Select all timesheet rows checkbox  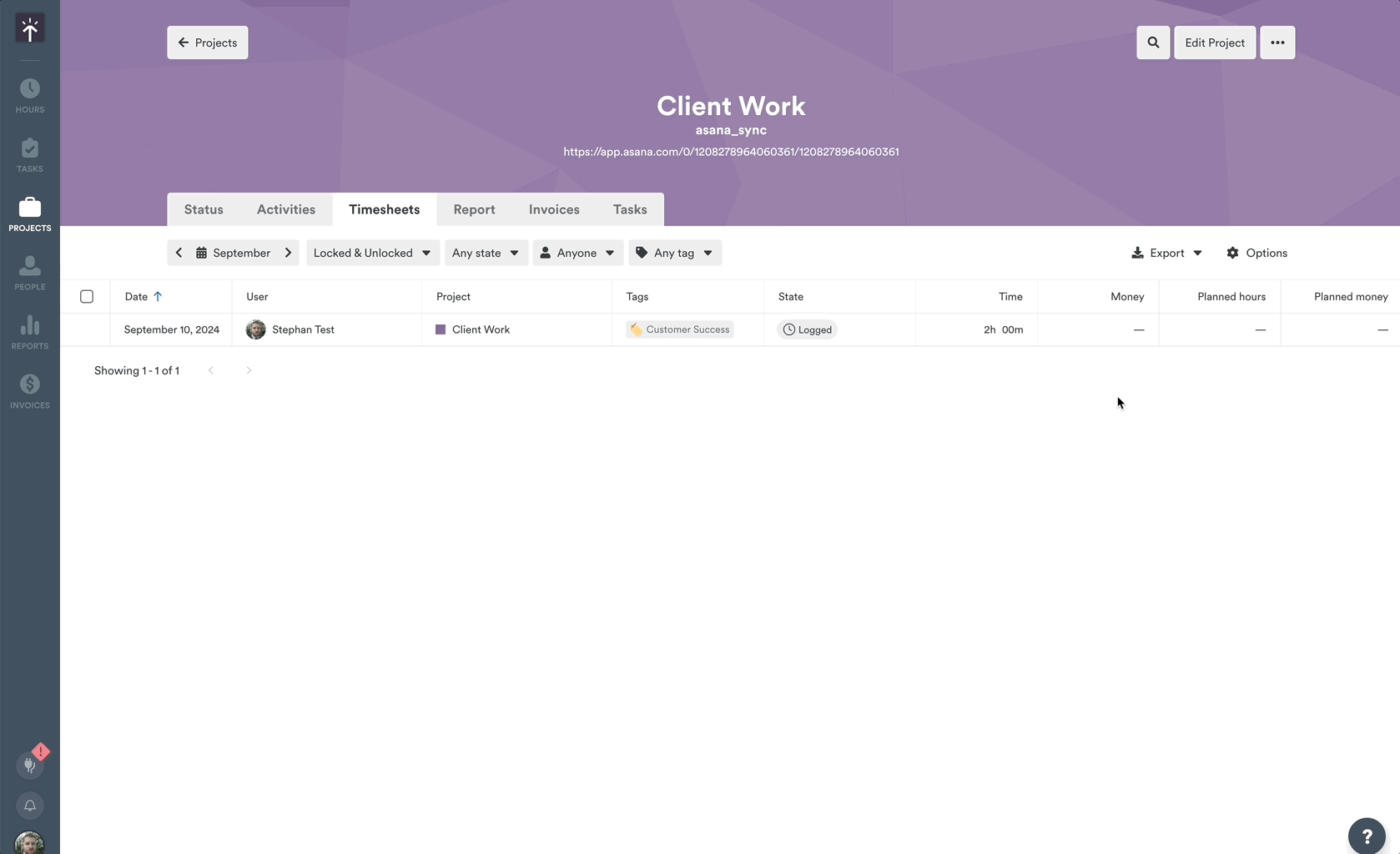pos(87,296)
